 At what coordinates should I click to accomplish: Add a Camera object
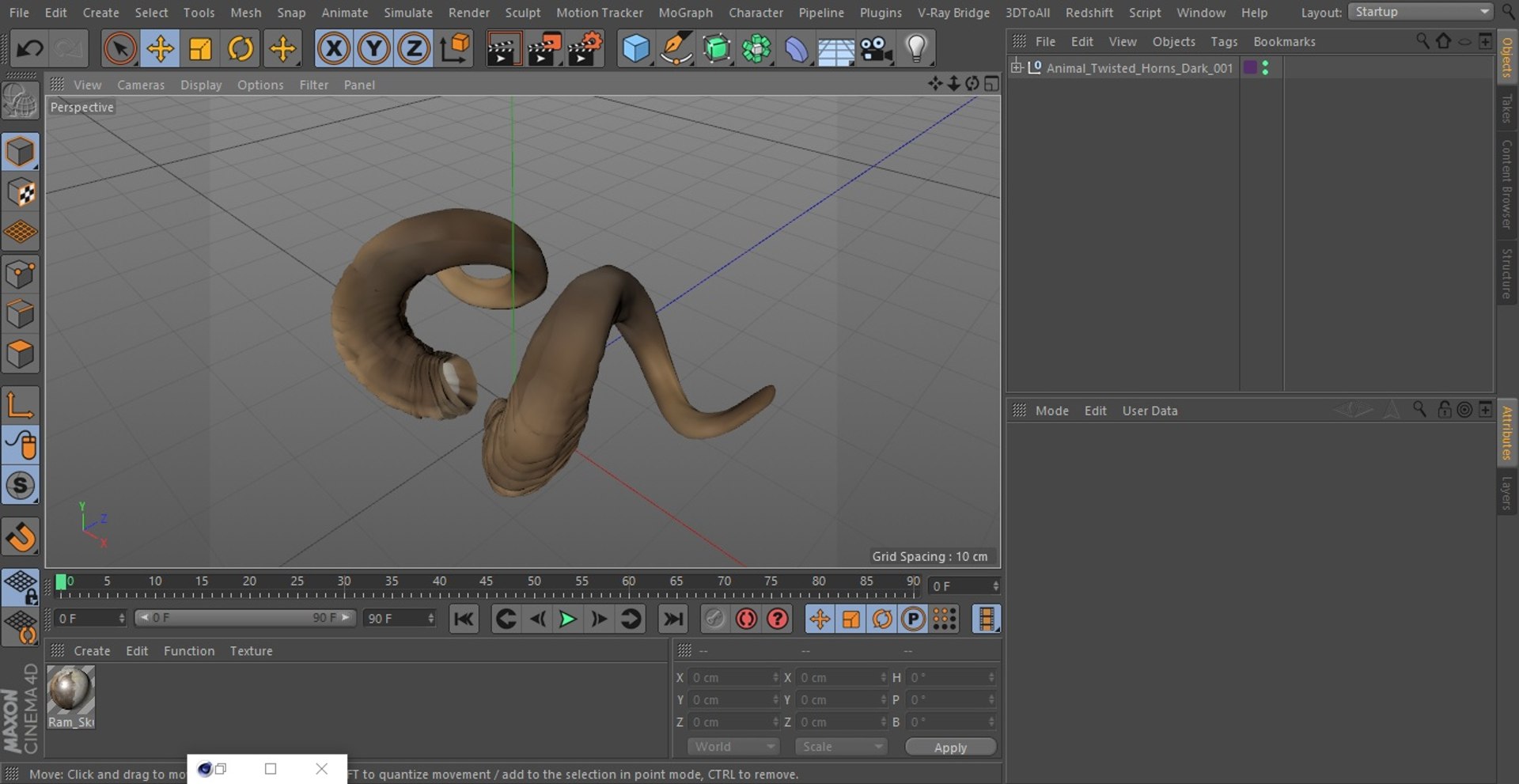pos(877,49)
